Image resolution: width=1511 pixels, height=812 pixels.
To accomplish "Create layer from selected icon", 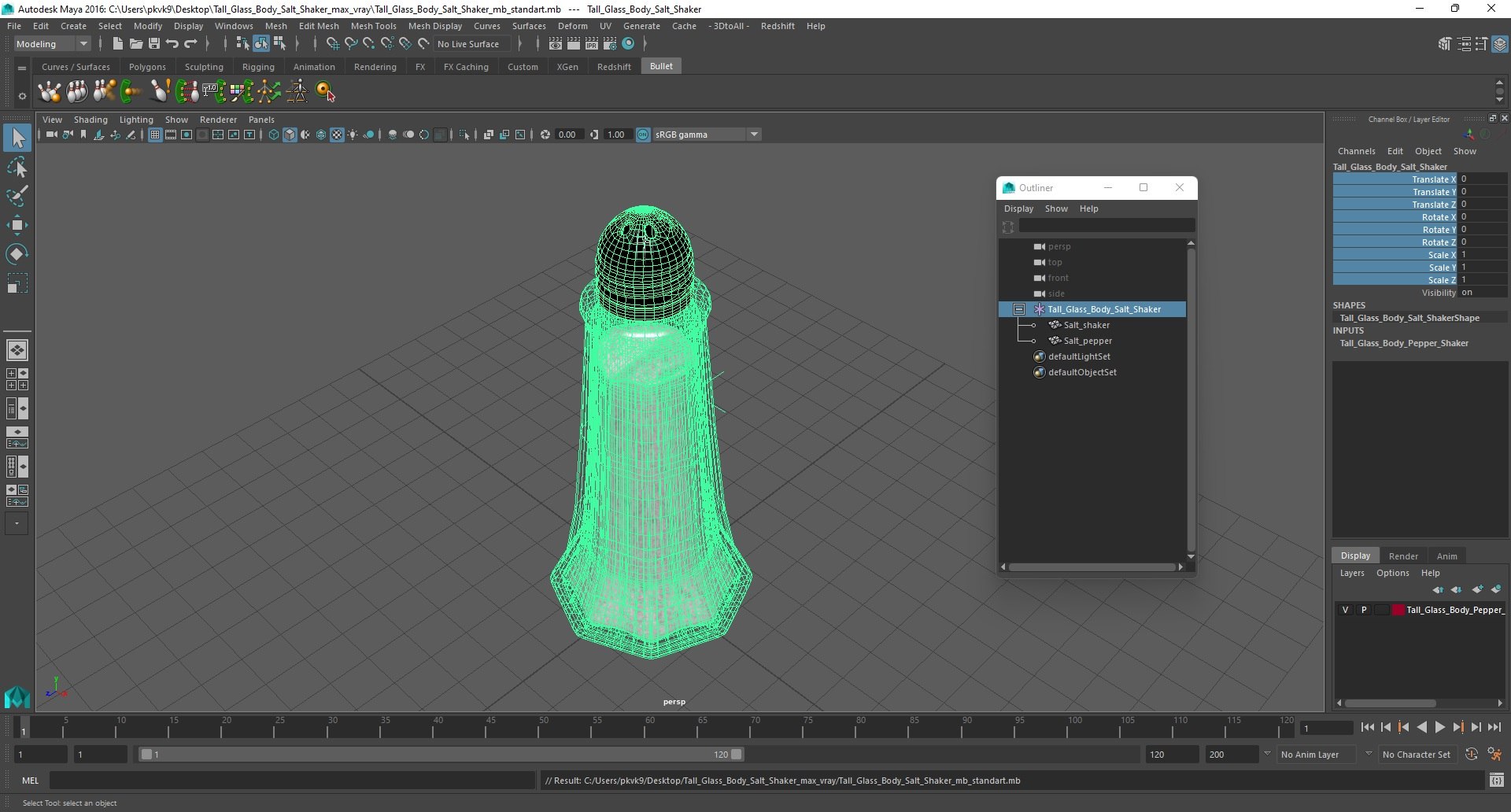I will 1496,589.
